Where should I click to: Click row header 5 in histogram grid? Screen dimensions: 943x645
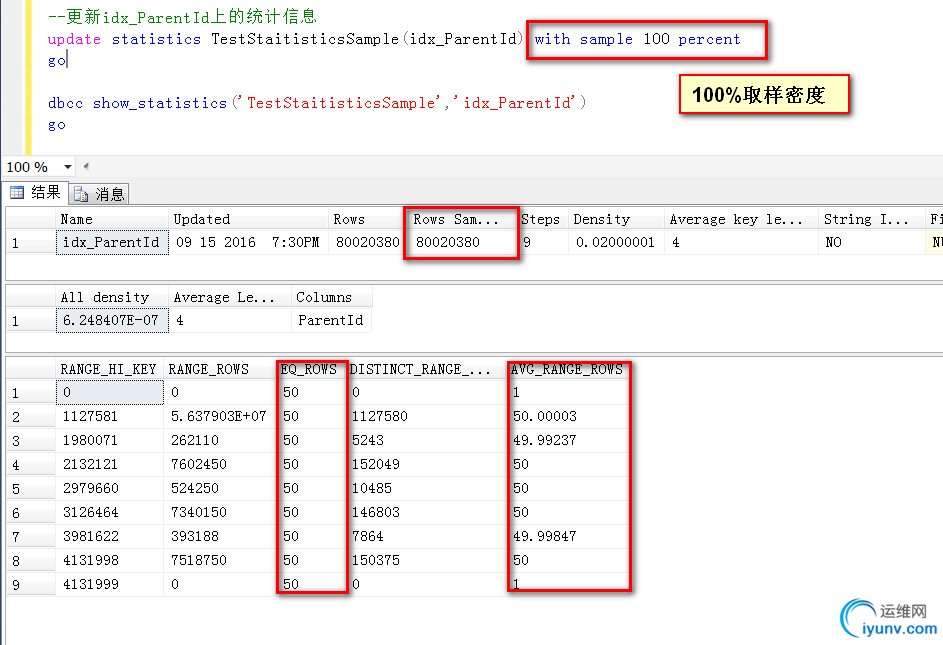pyautogui.click(x=31, y=489)
